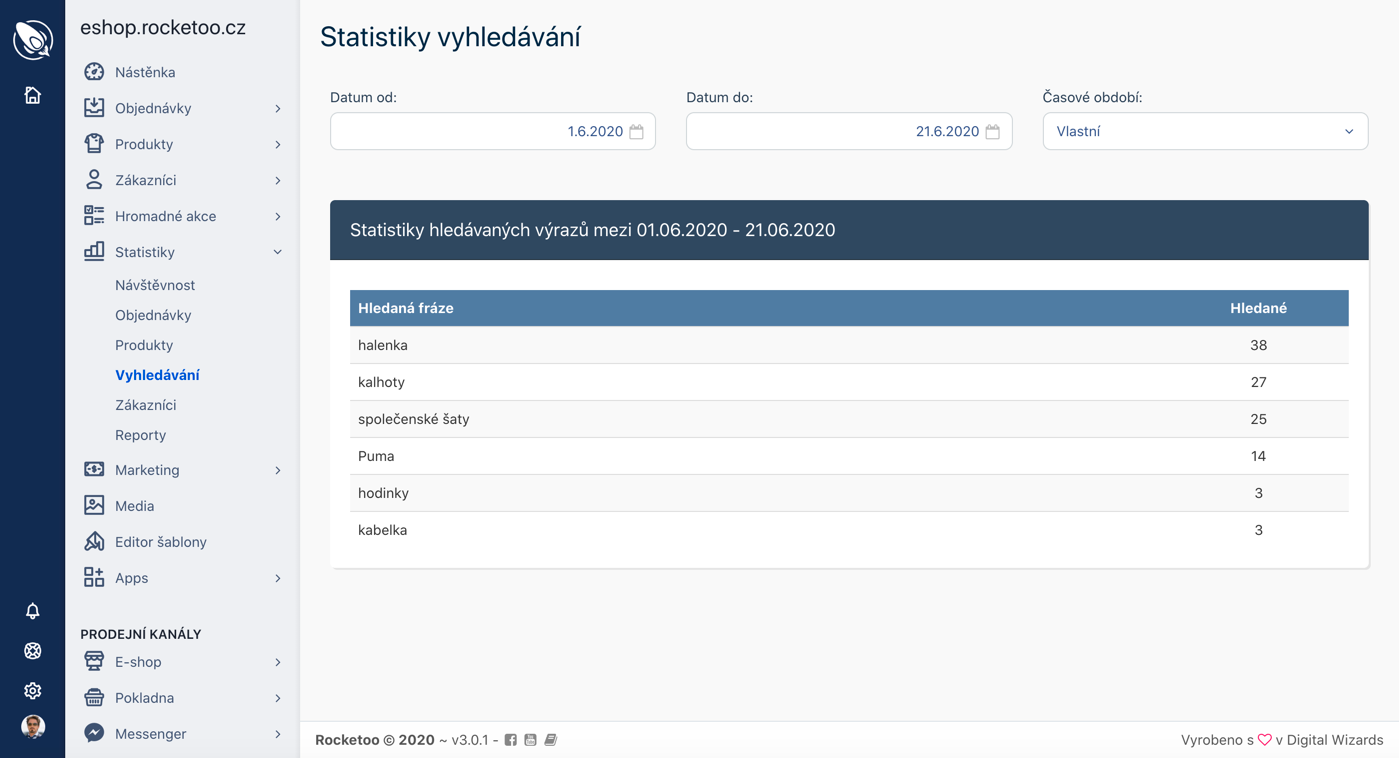The image size is (1399, 758).
Task: Open the Časové období dropdown
Action: tap(1205, 131)
